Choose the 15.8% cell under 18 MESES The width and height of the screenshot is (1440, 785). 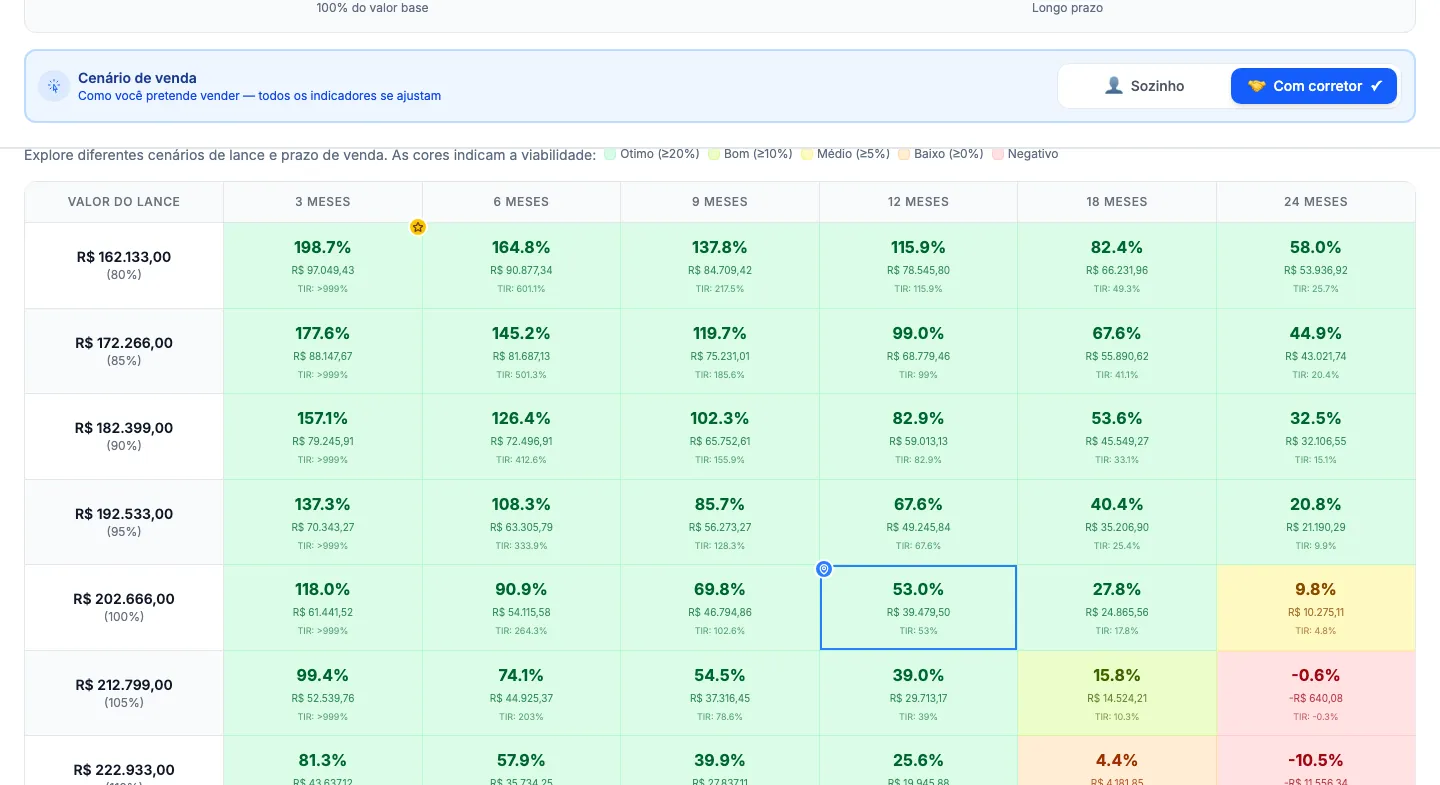pyautogui.click(x=1117, y=693)
